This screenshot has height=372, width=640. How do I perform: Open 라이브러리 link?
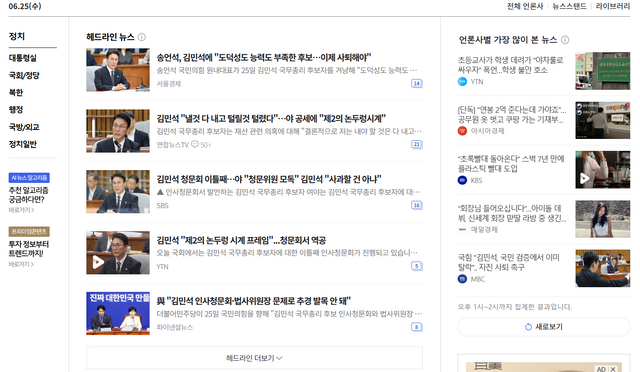click(x=613, y=6)
